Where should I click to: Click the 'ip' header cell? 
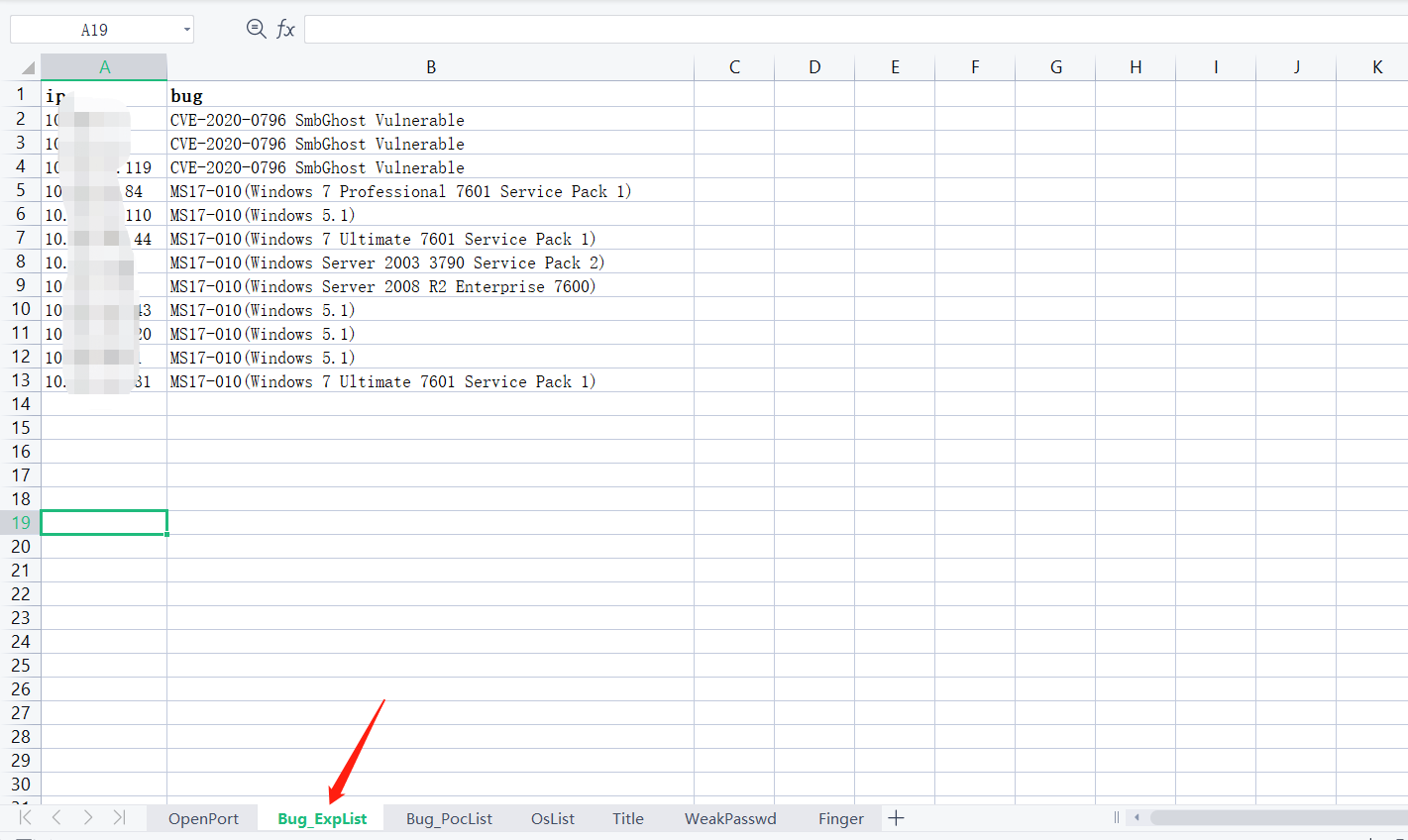(104, 95)
